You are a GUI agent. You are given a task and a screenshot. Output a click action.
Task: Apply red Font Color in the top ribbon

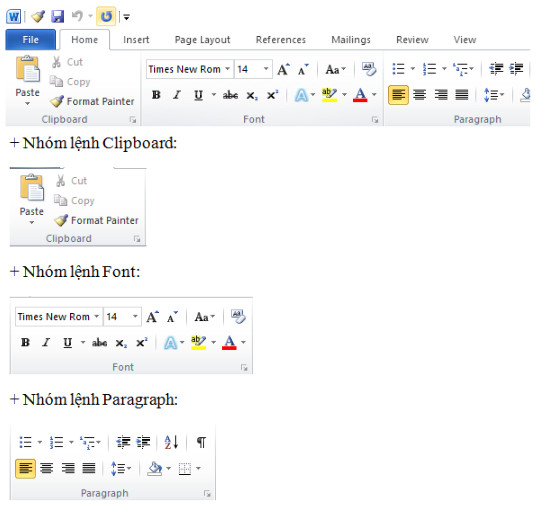(x=360, y=95)
